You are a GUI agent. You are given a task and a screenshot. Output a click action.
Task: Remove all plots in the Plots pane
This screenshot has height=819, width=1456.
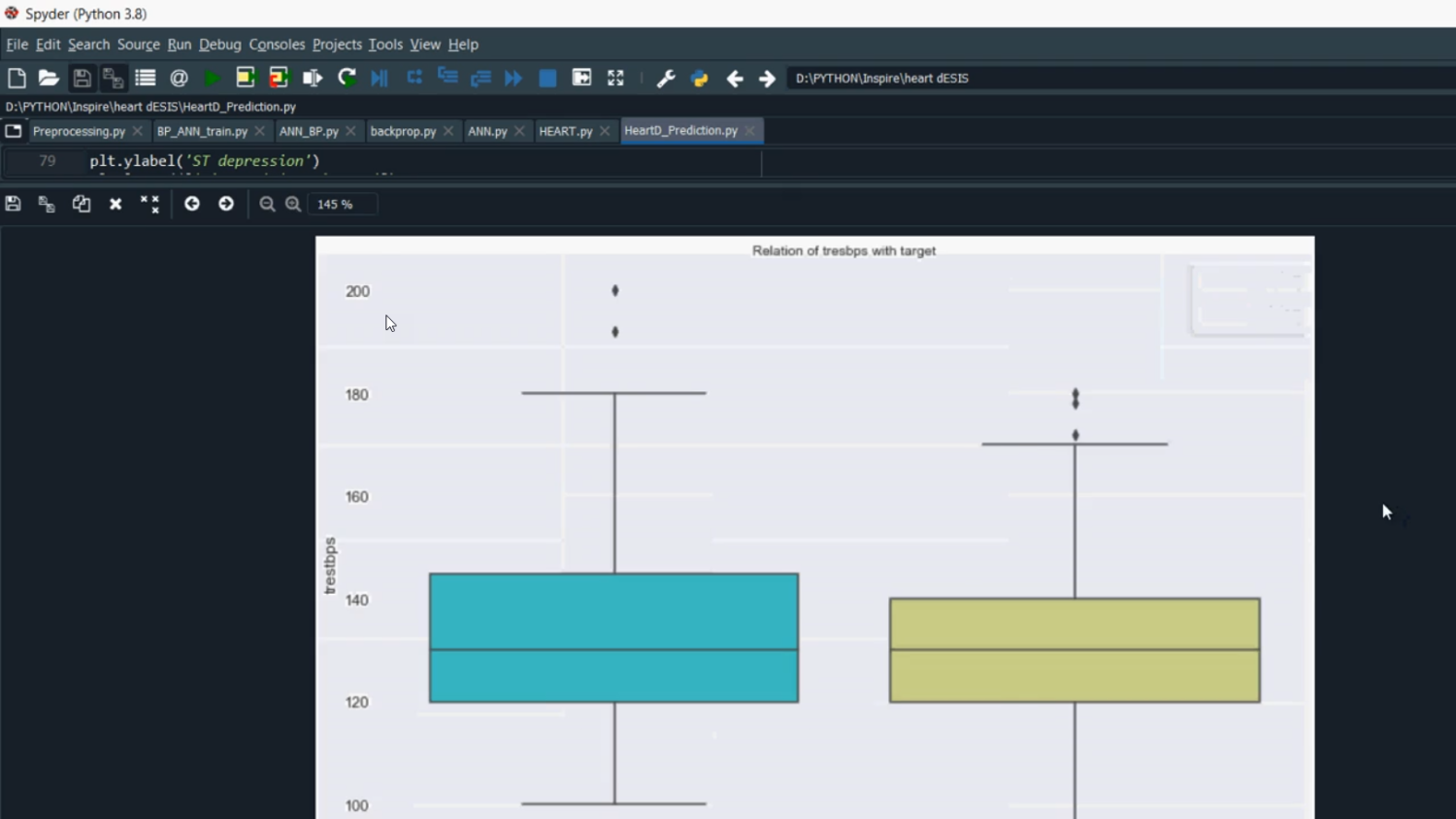[149, 204]
